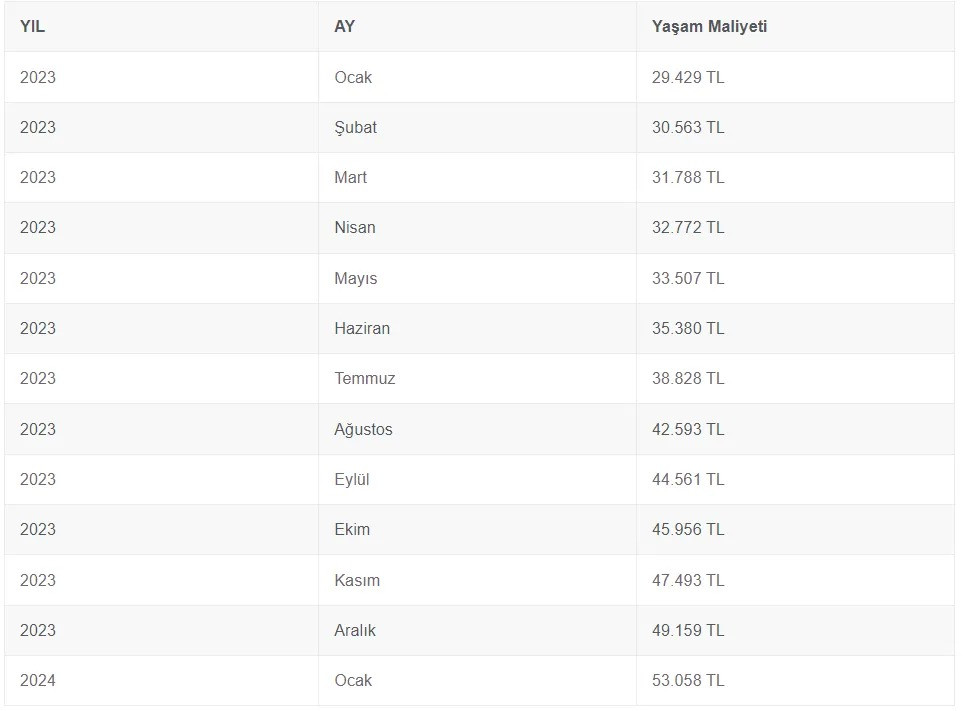Select the 49.159 TL value

point(688,630)
